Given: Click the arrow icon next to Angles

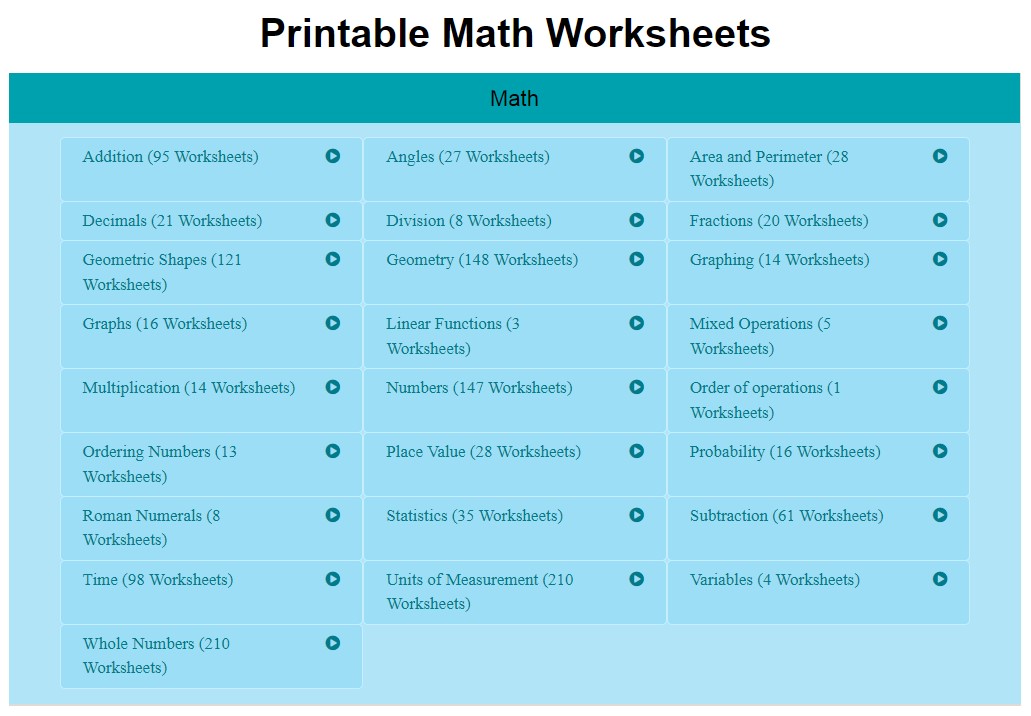Looking at the screenshot, I should coord(637,156).
